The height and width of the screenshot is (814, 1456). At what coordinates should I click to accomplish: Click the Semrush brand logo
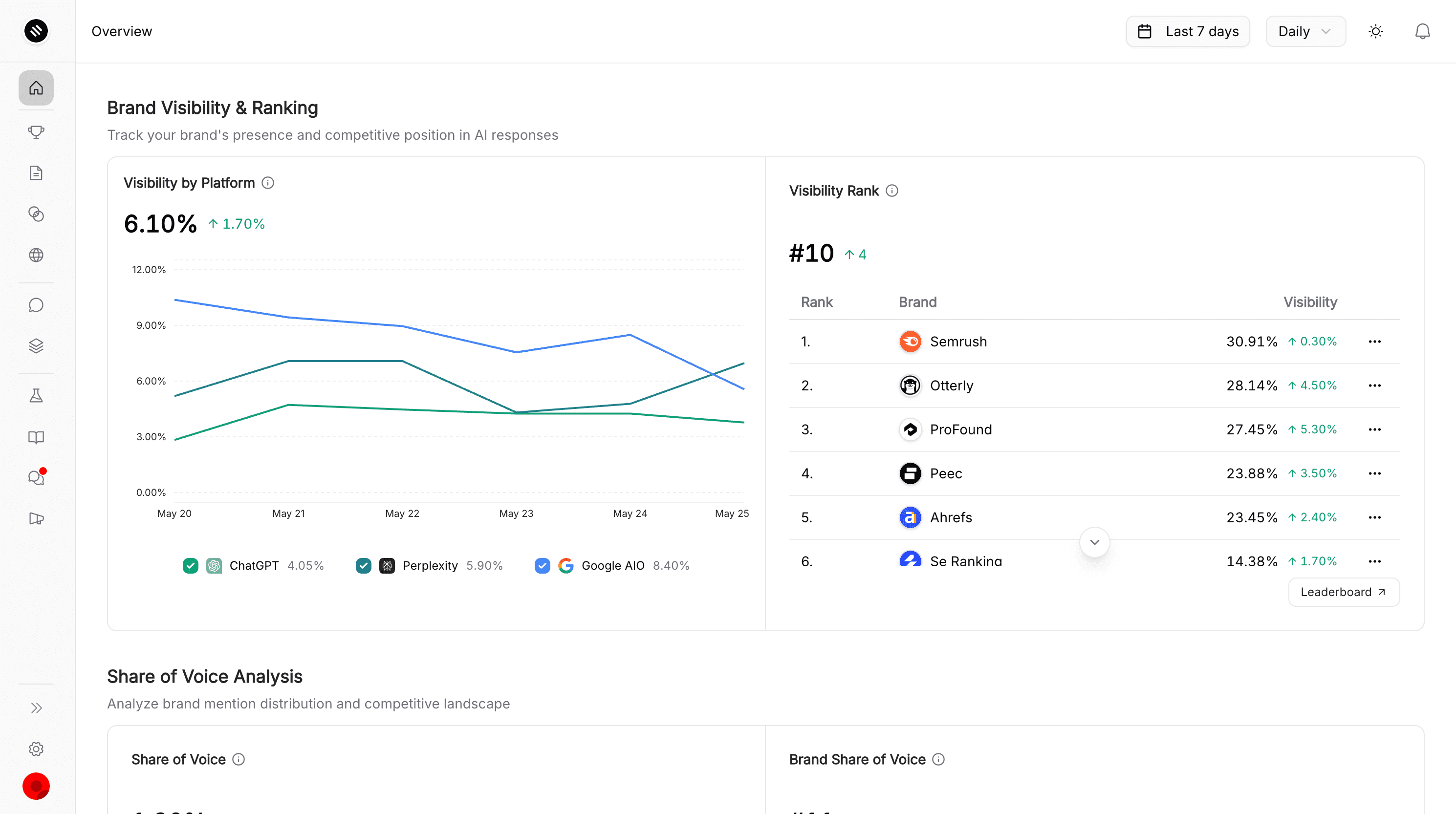click(x=910, y=342)
